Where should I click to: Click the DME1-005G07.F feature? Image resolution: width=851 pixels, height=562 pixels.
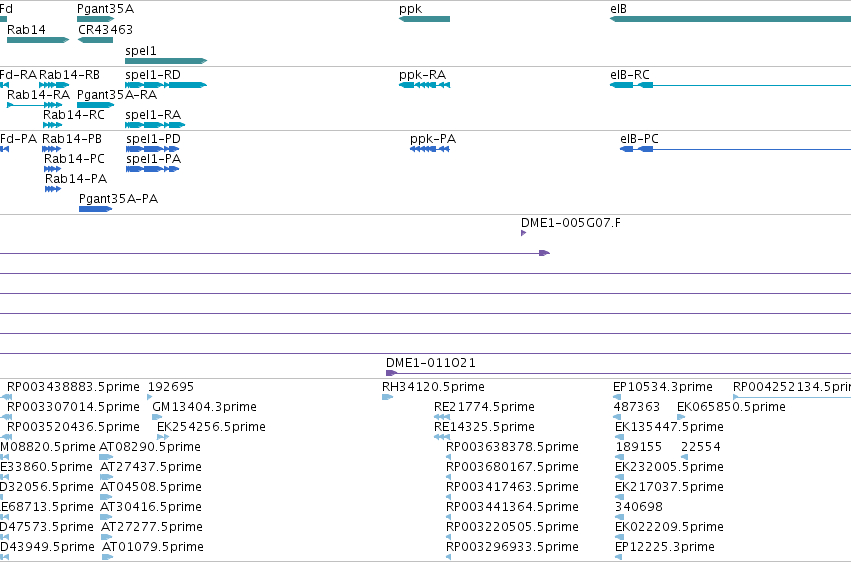524,233
